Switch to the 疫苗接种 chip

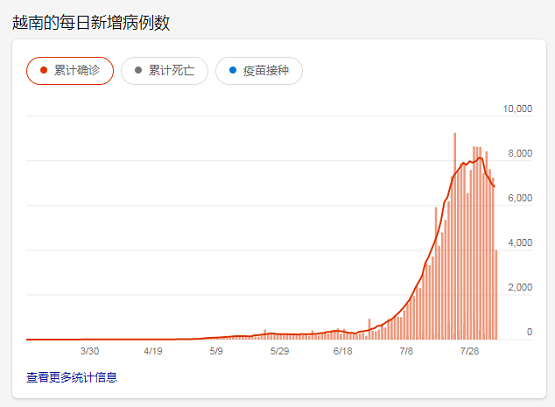coord(259,71)
